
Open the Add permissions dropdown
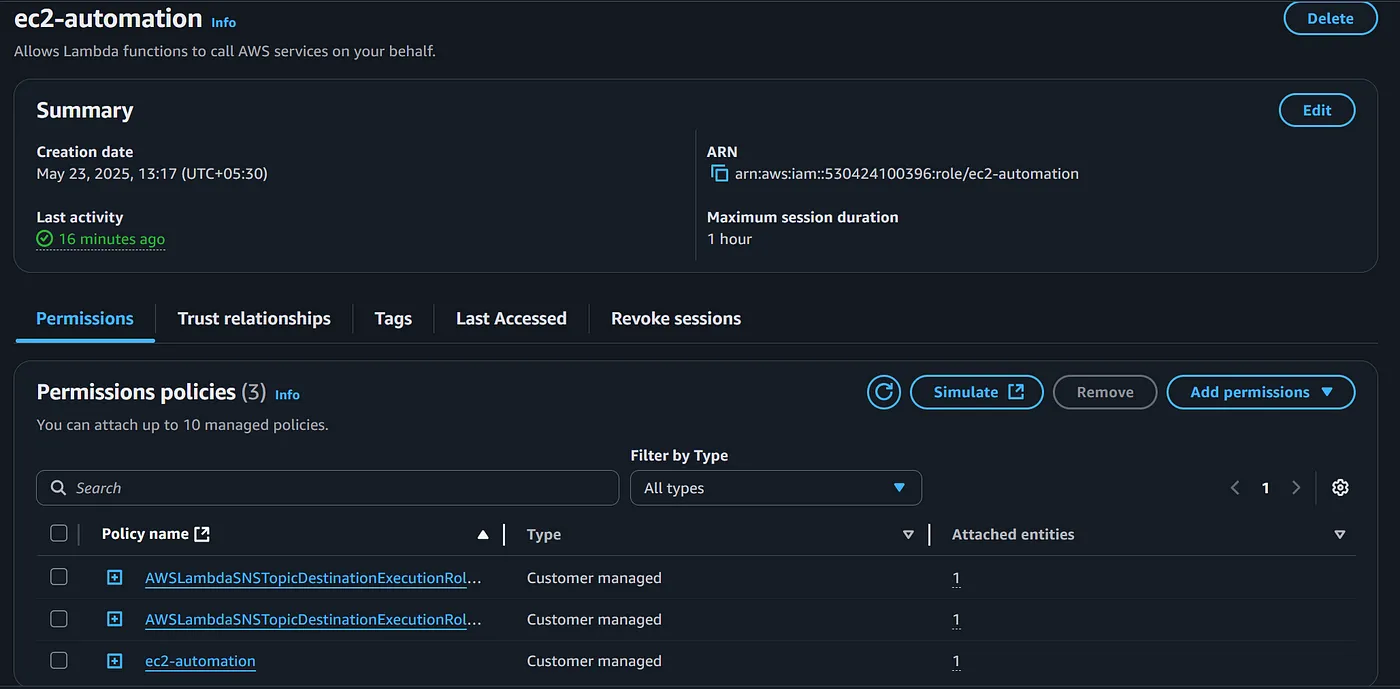(1260, 392)
